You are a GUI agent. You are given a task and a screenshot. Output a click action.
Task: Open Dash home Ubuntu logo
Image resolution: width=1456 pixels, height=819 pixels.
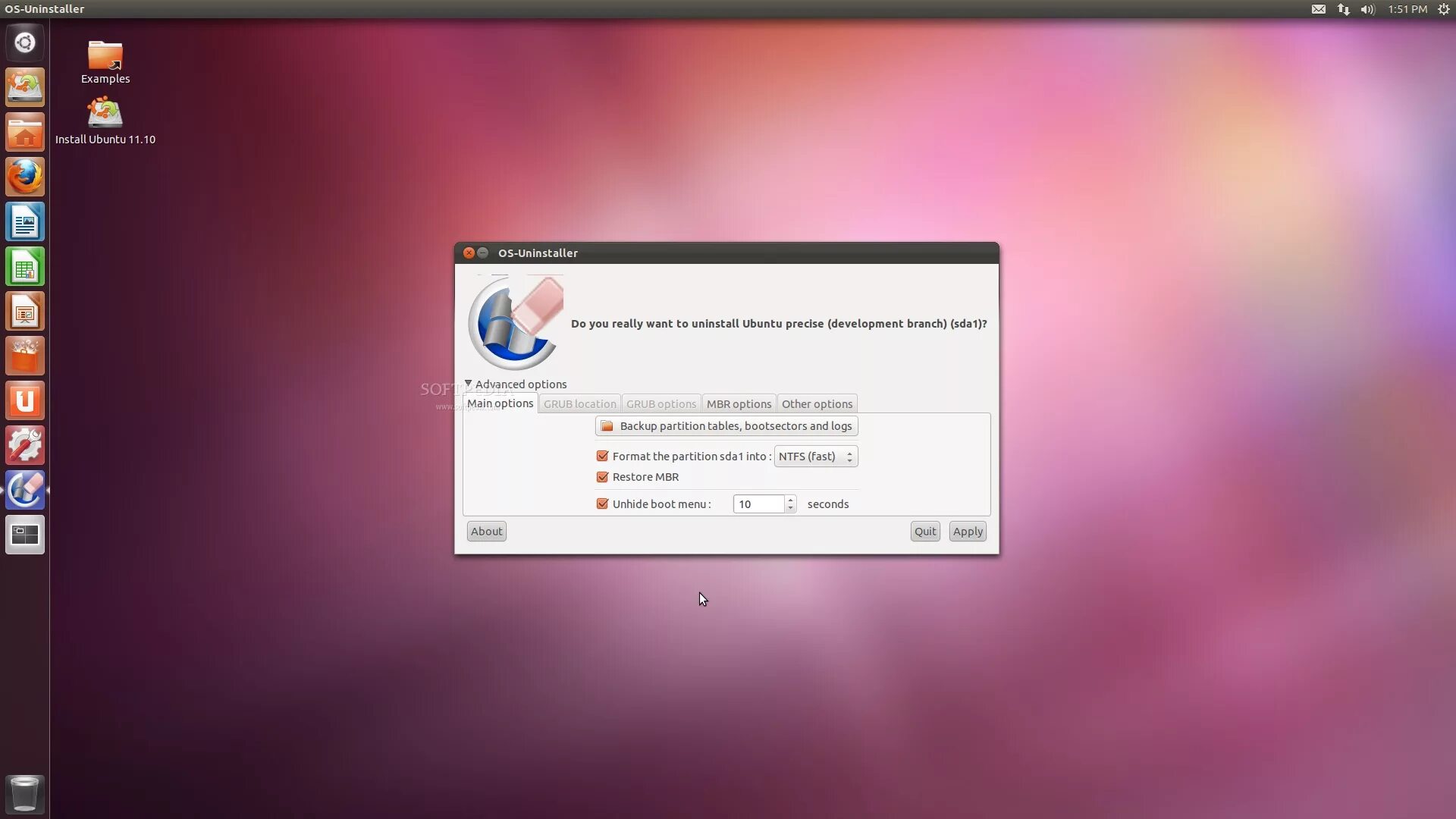25,42
